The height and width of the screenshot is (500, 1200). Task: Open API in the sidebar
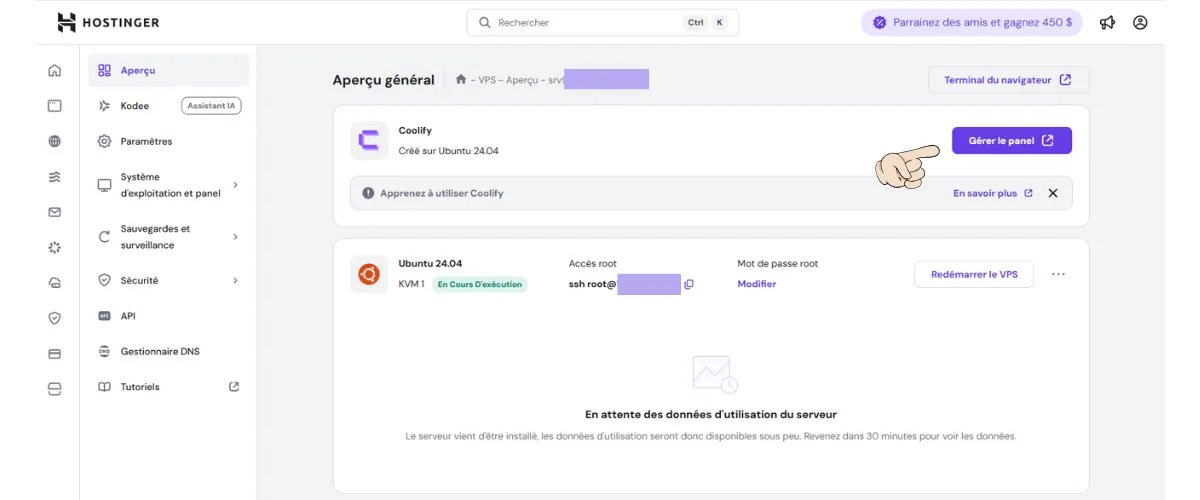168,316
